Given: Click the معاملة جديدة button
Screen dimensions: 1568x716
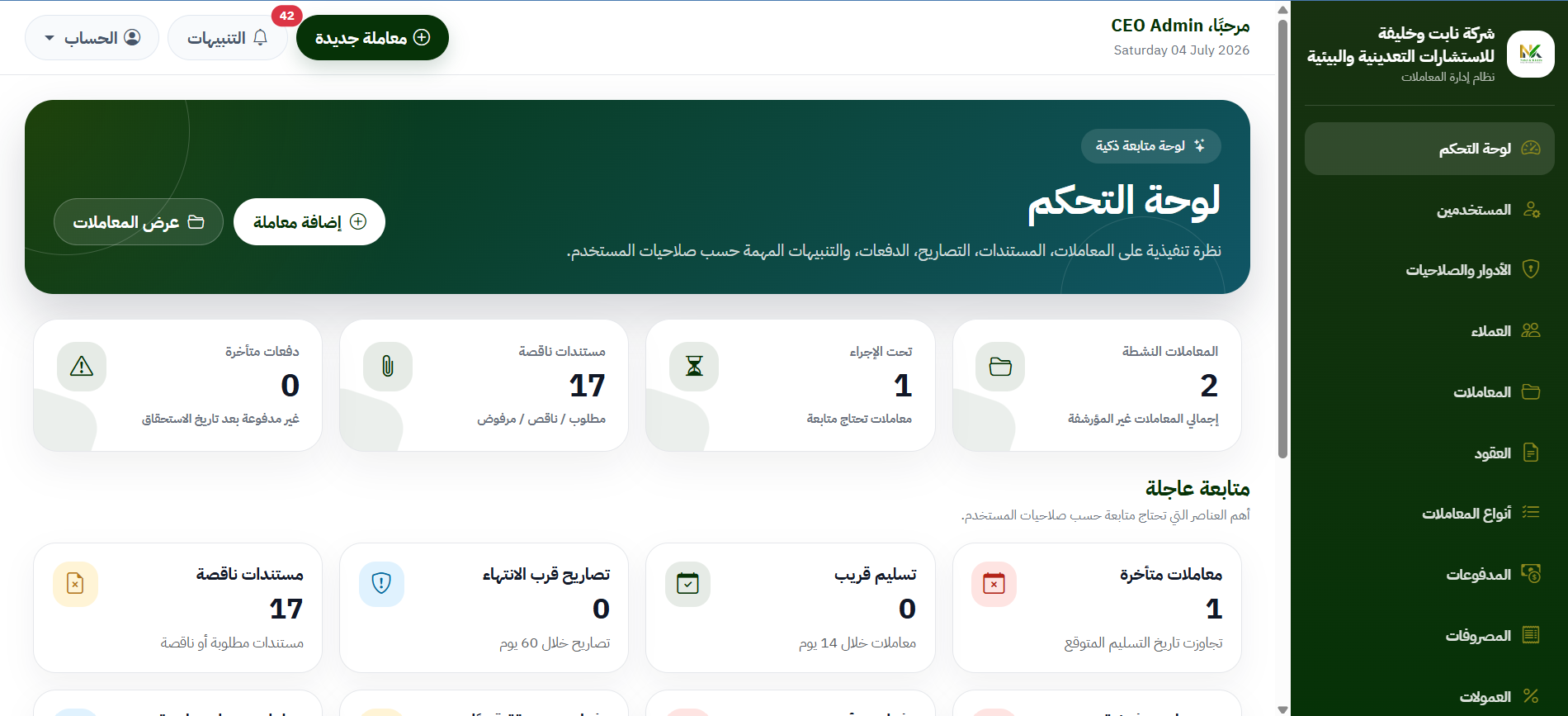Looking at the screenshot, I should (x=372, y=38).
